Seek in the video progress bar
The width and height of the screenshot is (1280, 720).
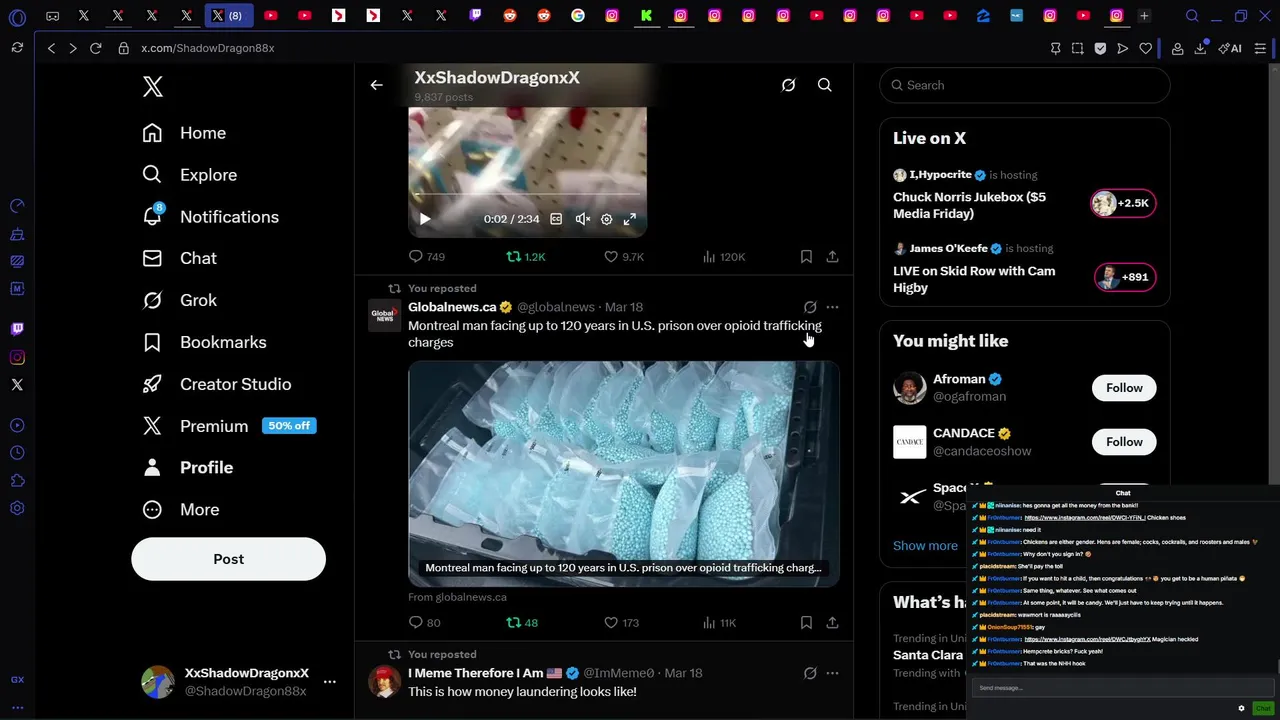(x=527, y=194)
